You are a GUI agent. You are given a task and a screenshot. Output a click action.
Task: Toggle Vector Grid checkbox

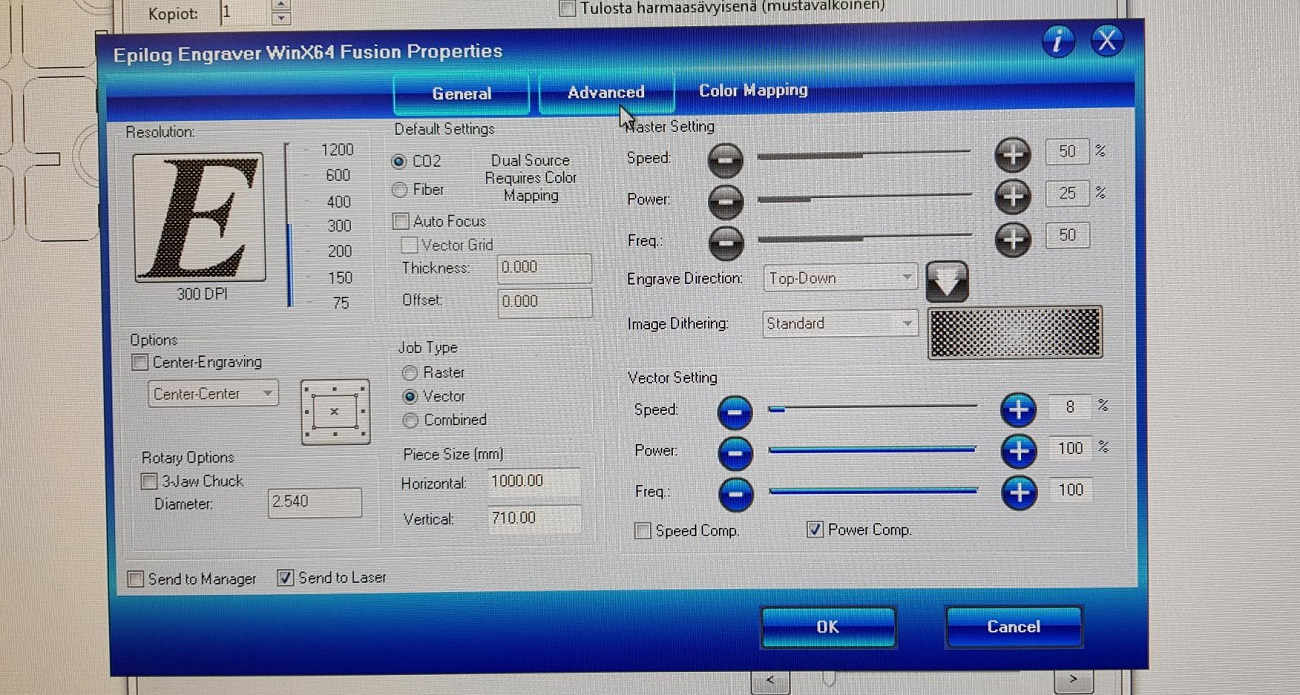pyautogui.click(x=409, y=245)
